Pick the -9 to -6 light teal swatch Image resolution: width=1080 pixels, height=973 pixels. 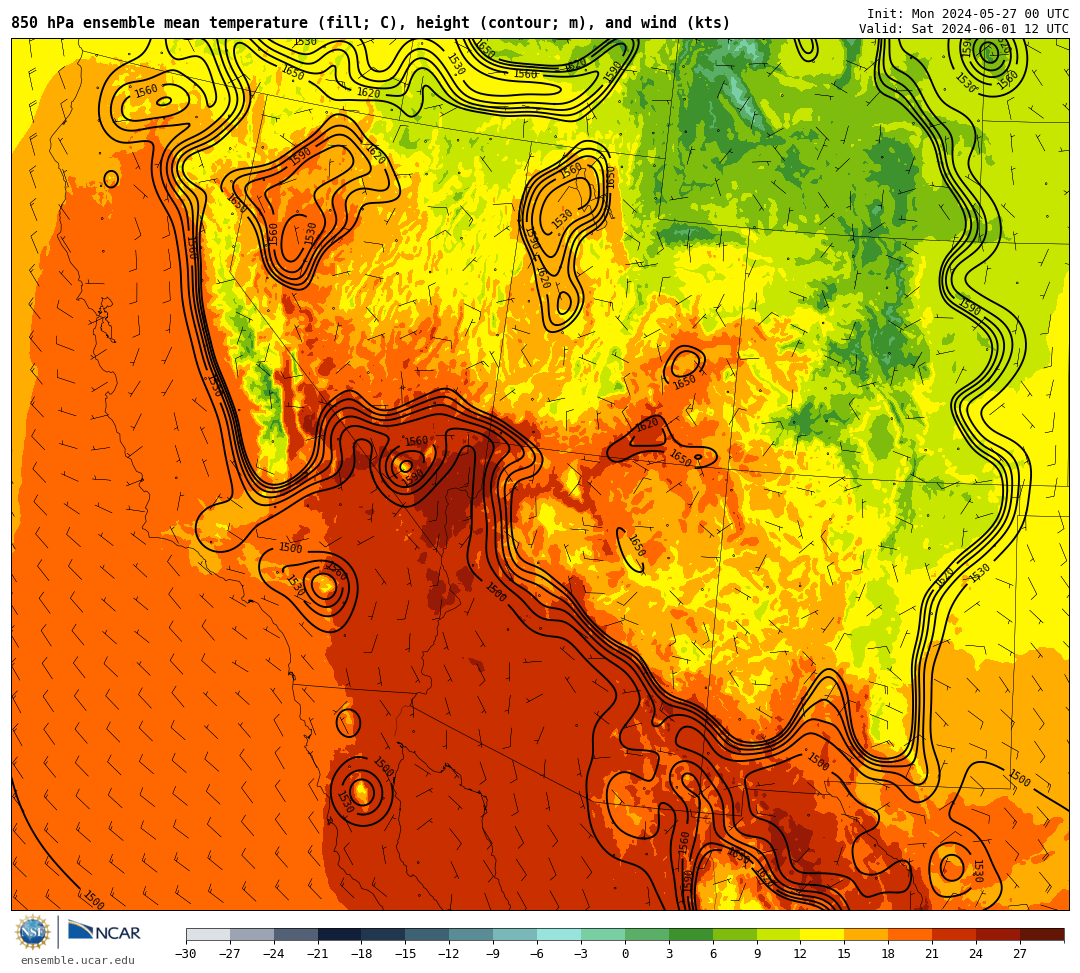515,934
